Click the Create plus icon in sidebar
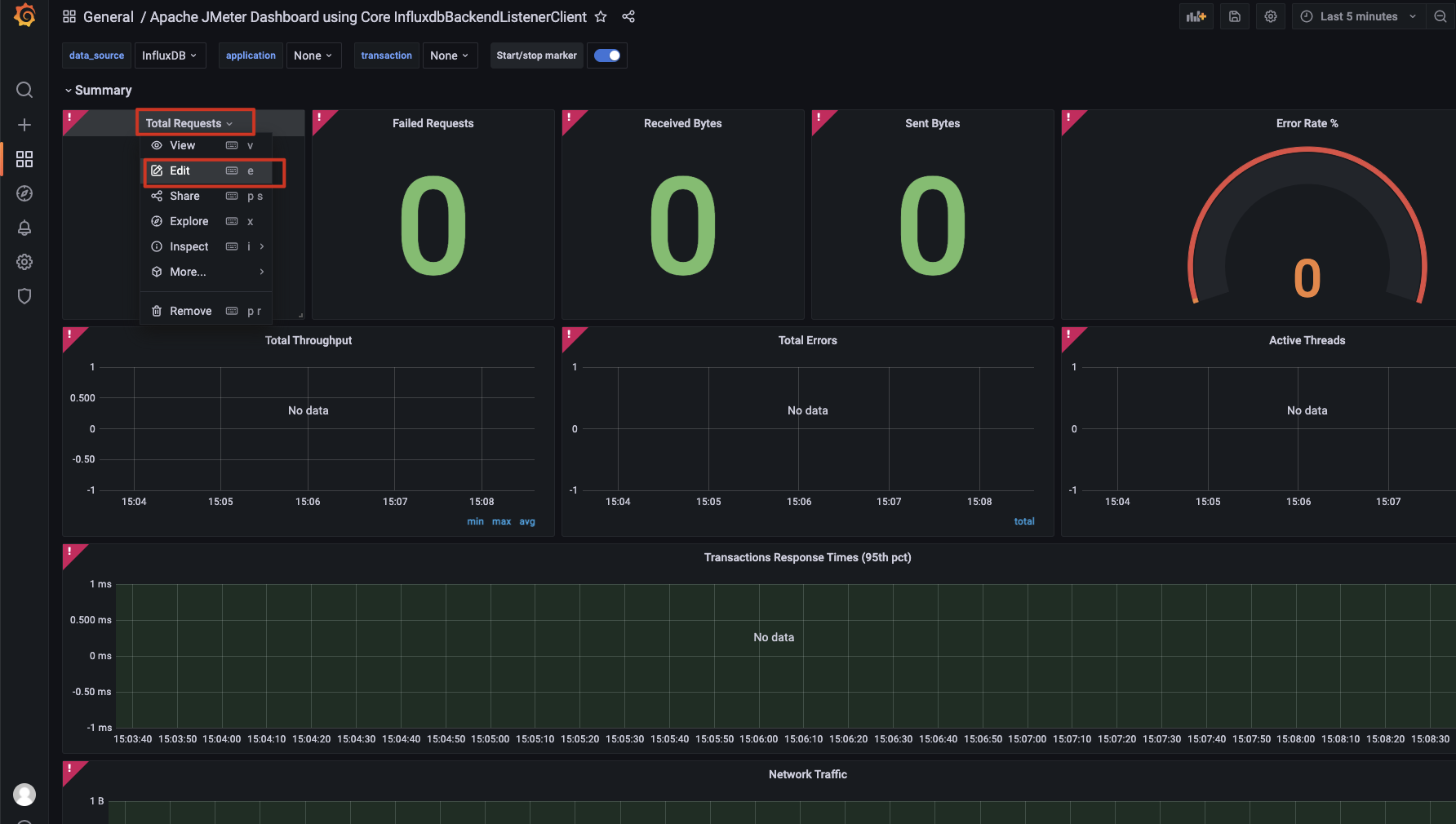Viewport: 1456px width, 824px height. 24,125
